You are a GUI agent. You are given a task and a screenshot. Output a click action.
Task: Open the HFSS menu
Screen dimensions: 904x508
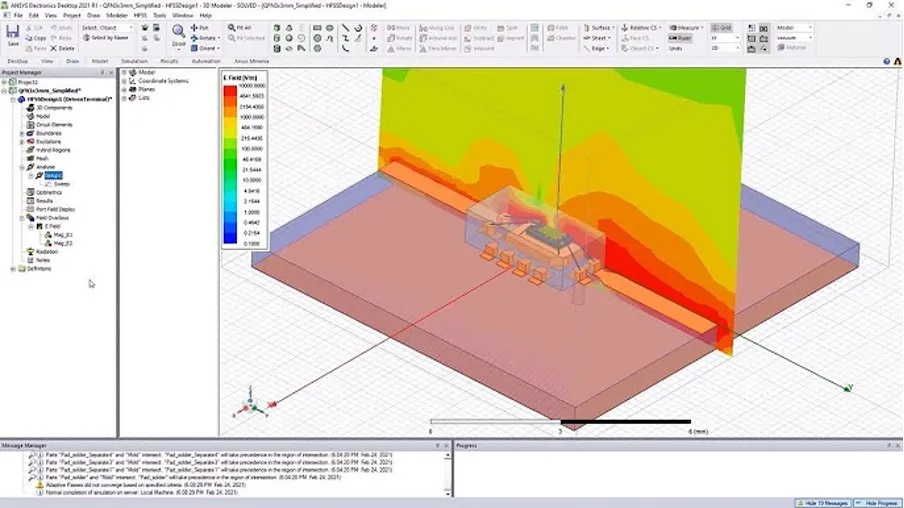point(139,16)
